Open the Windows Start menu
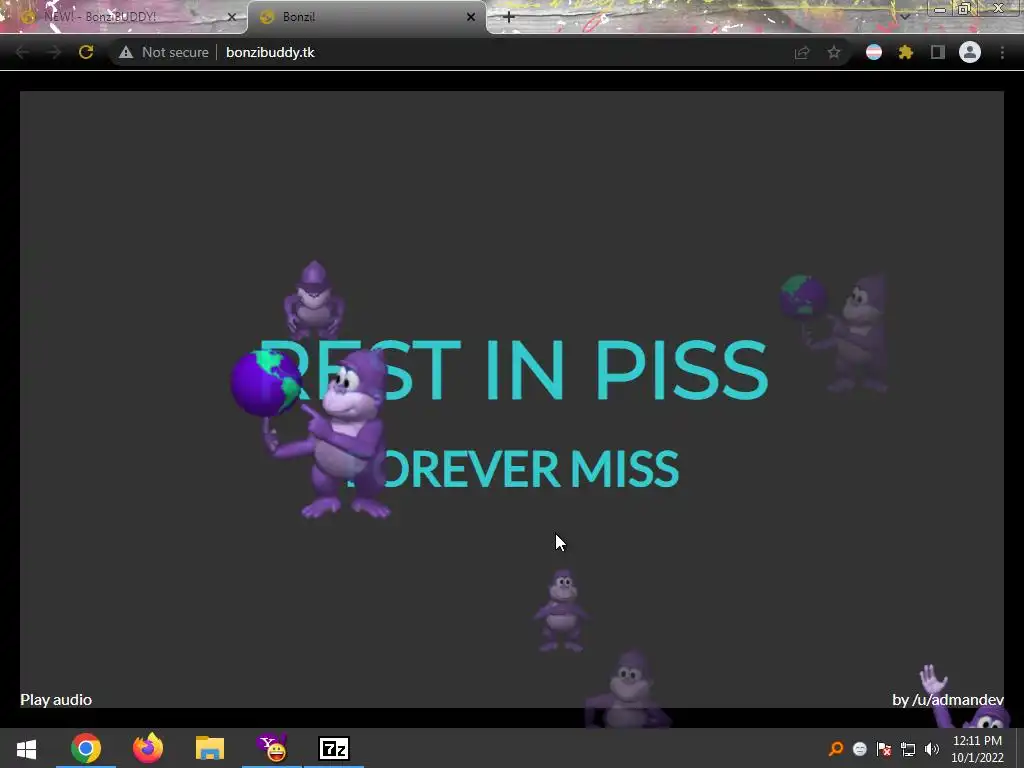Viewport: 1024px width, 768px height. click(26, 748)
